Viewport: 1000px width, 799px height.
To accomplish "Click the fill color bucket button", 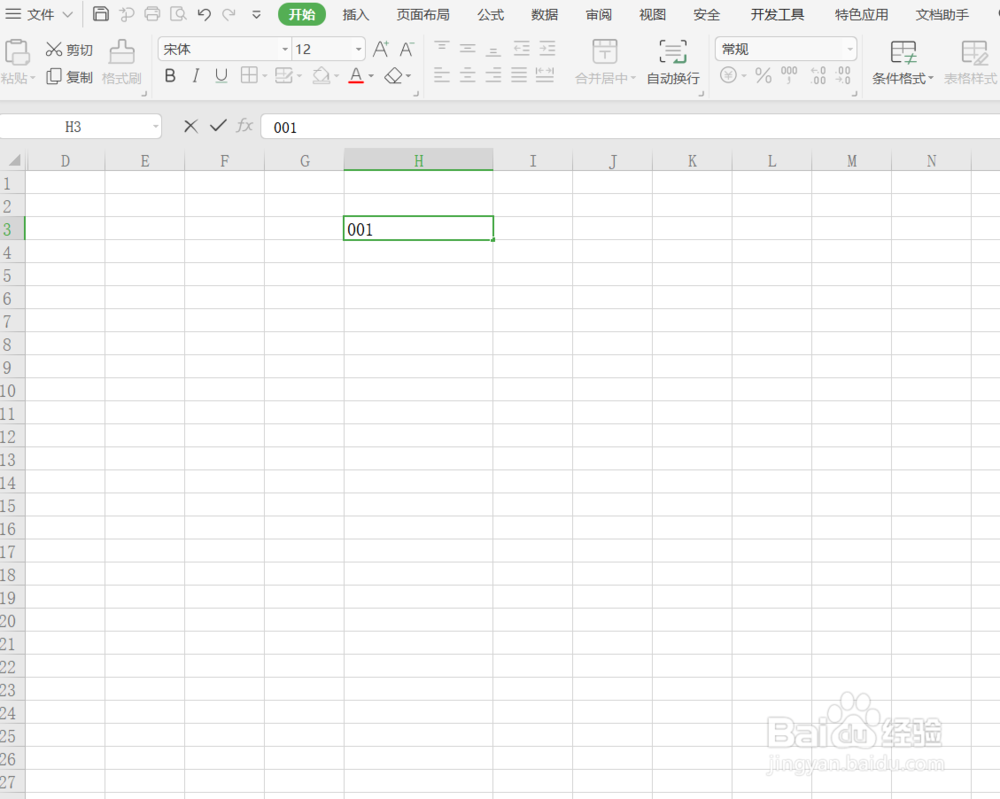I will click(x=321, y=76).
